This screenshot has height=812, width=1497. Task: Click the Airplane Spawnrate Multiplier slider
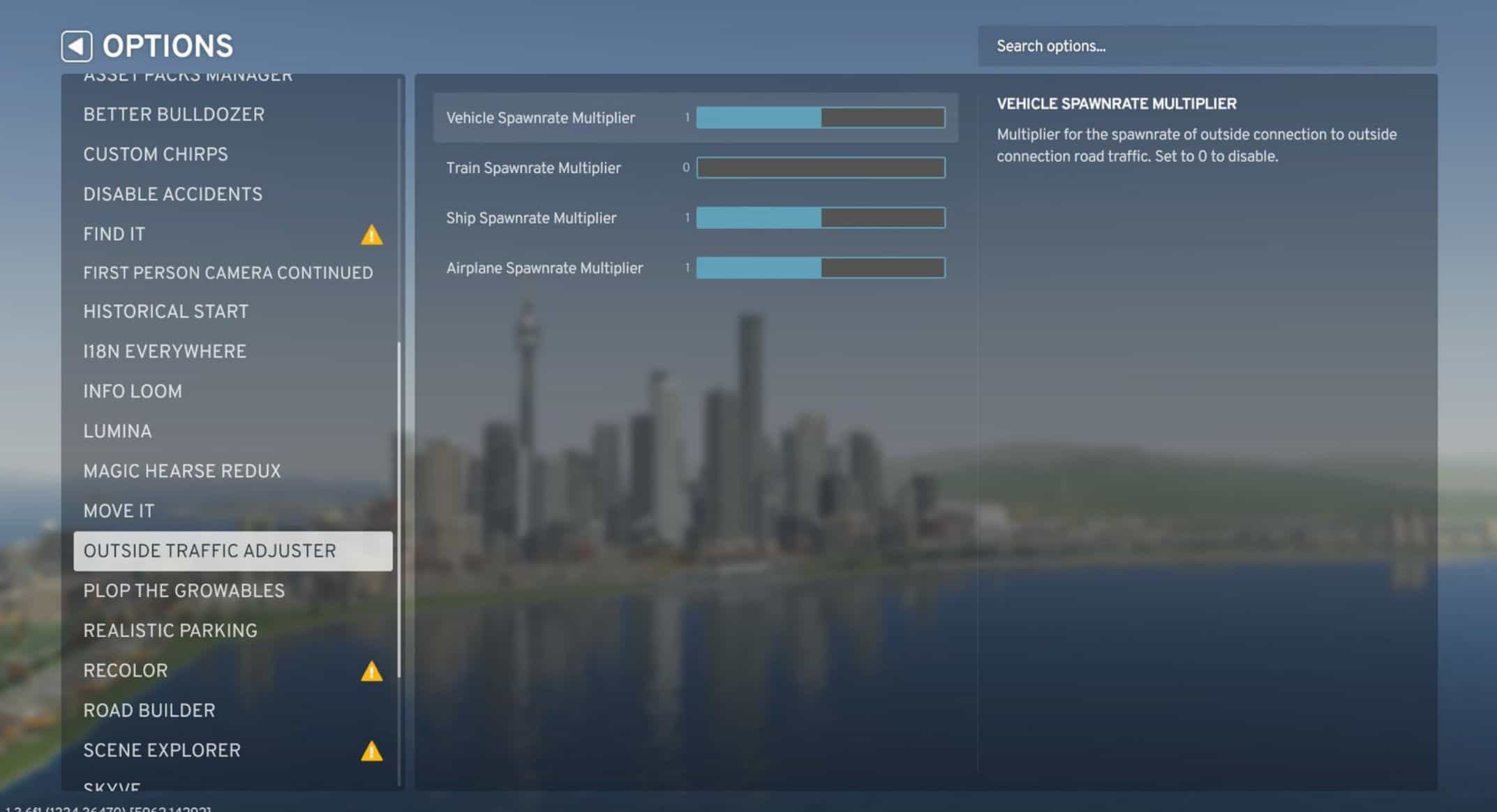click(x=821, y=269)
